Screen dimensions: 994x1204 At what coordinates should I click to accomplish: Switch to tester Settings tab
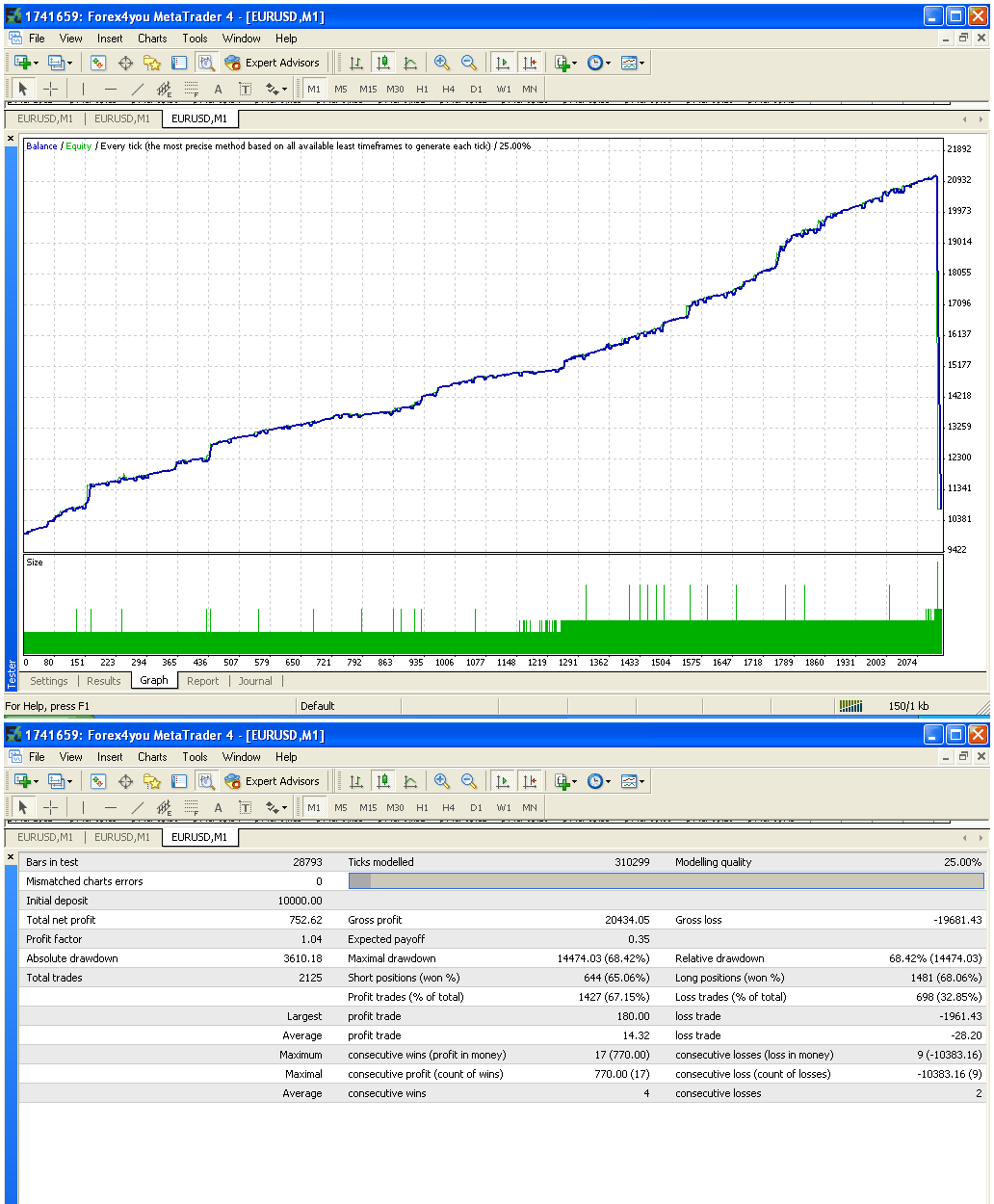coord(48,681)
